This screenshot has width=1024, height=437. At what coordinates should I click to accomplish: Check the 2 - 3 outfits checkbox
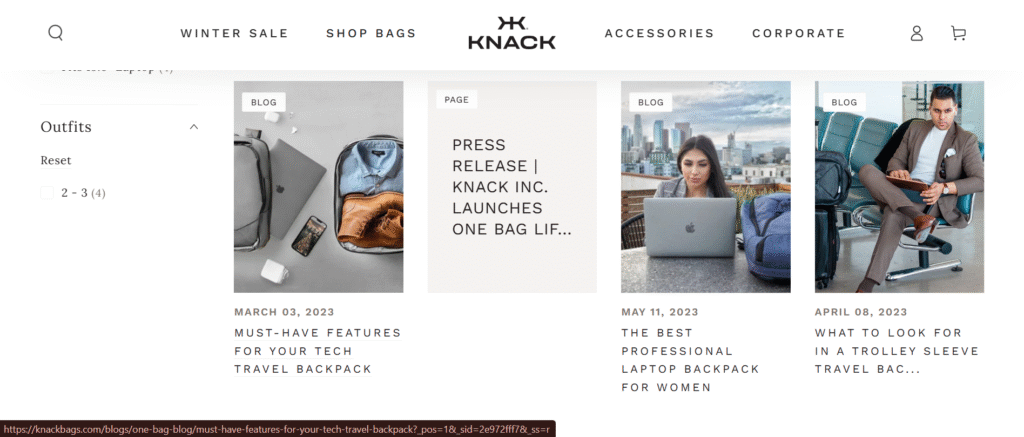(47, 193)
